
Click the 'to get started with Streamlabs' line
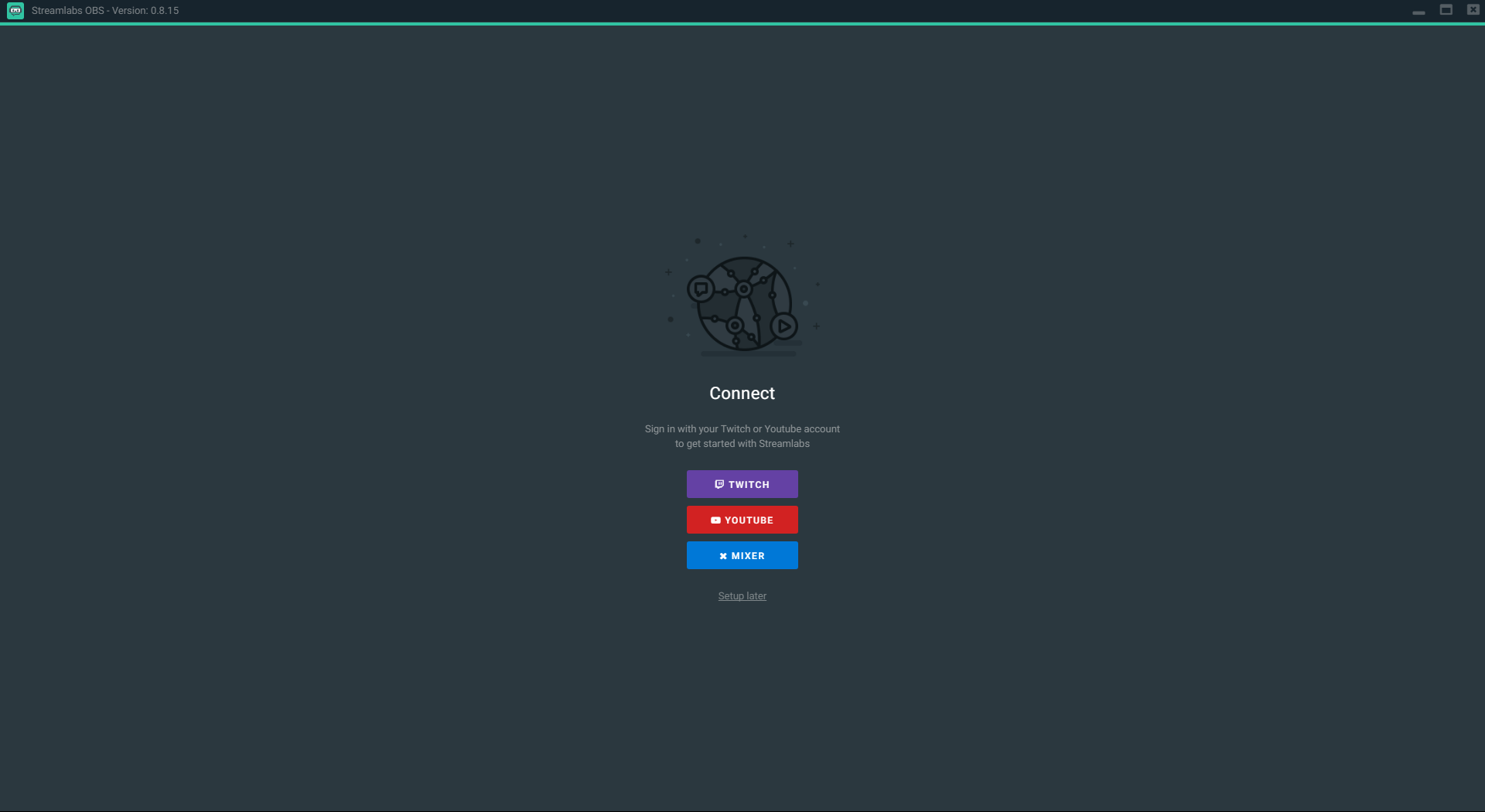[742, 444]
